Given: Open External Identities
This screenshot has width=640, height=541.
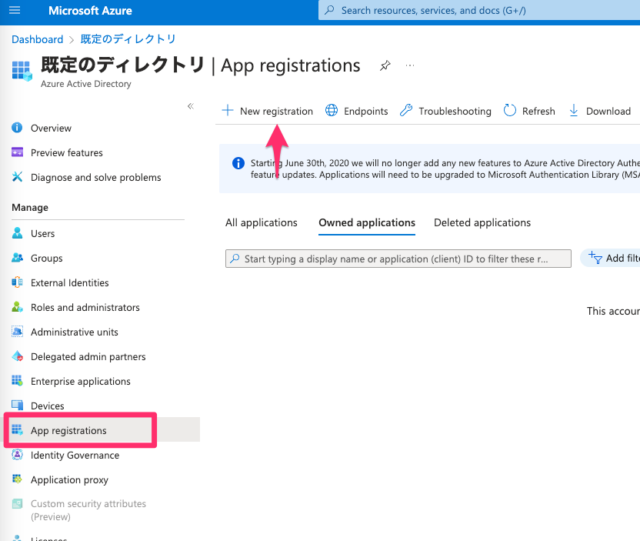Looking at the screenshot, I should pos(70,283).
